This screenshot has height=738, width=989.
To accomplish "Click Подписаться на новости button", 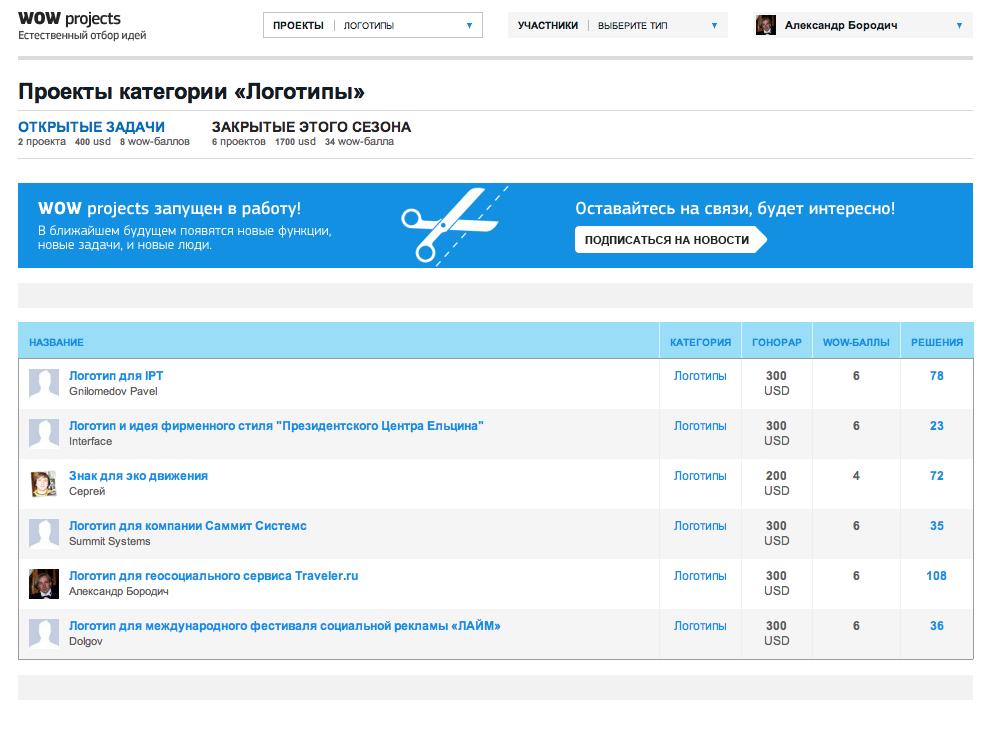I will 670,240.
